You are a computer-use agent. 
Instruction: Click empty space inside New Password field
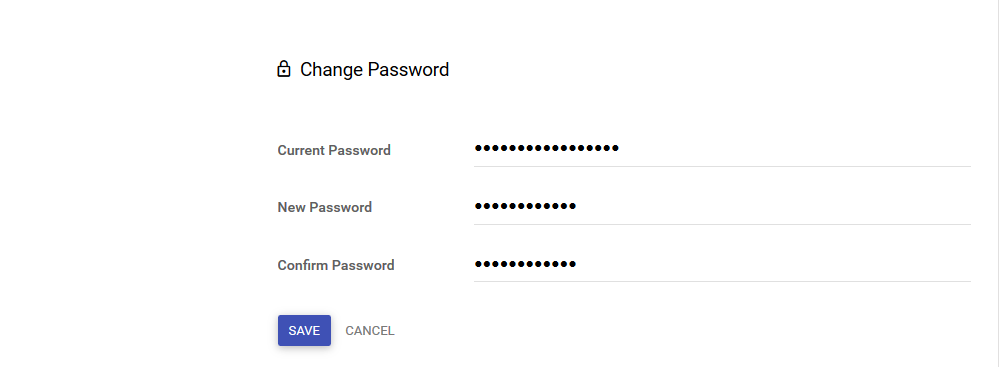tap(773, 206)
